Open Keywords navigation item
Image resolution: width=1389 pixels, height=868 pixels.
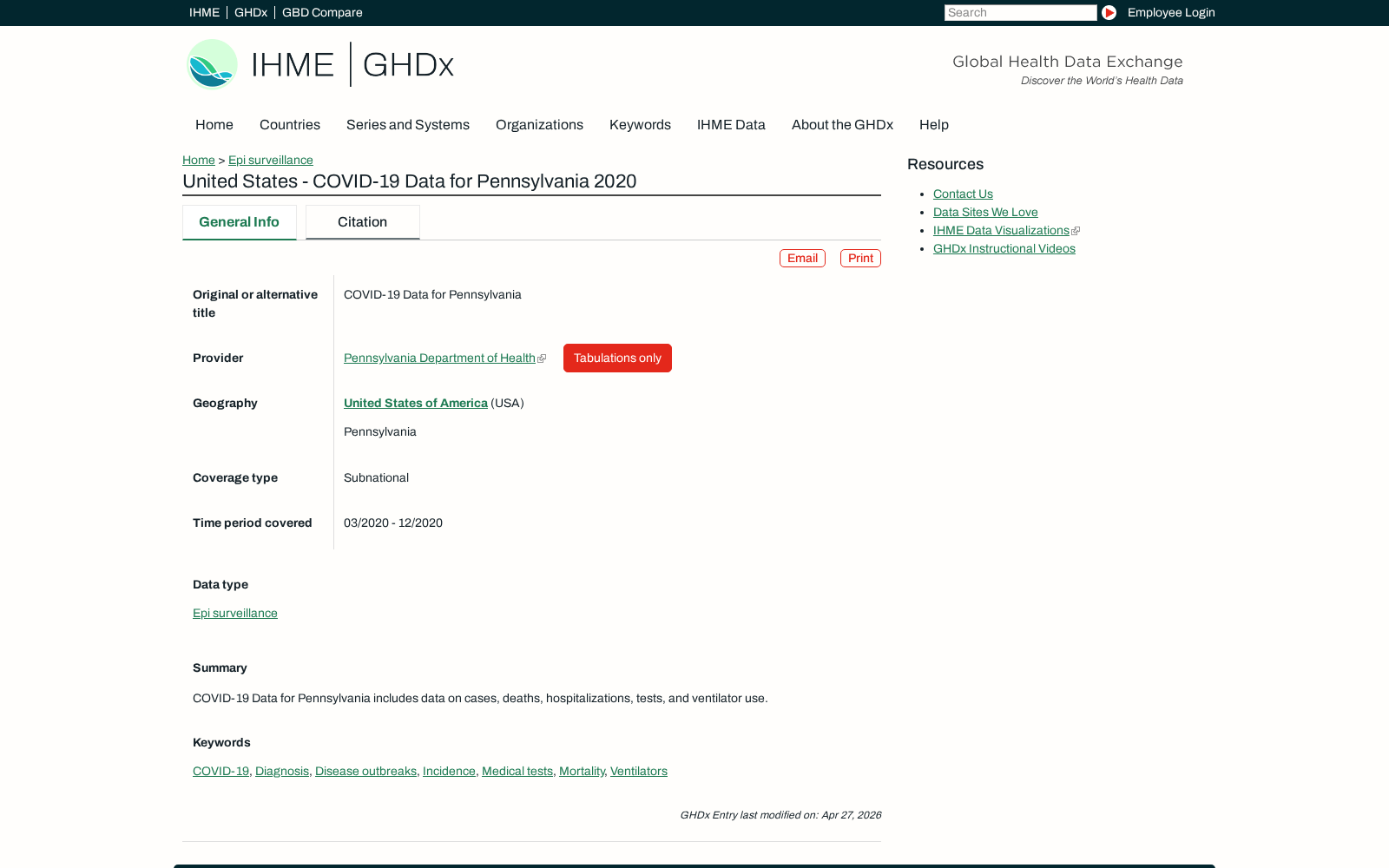(x=640, y=125)
